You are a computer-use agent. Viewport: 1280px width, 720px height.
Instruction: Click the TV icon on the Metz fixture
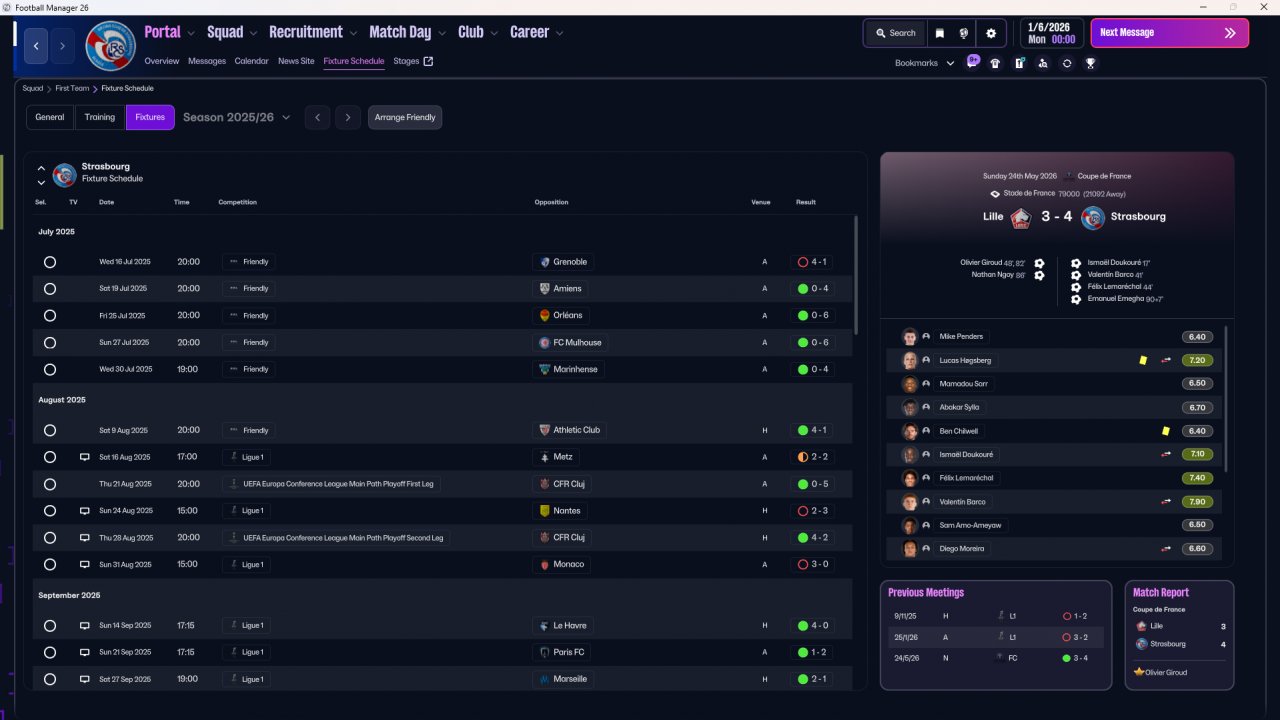(x=85, y=457)
